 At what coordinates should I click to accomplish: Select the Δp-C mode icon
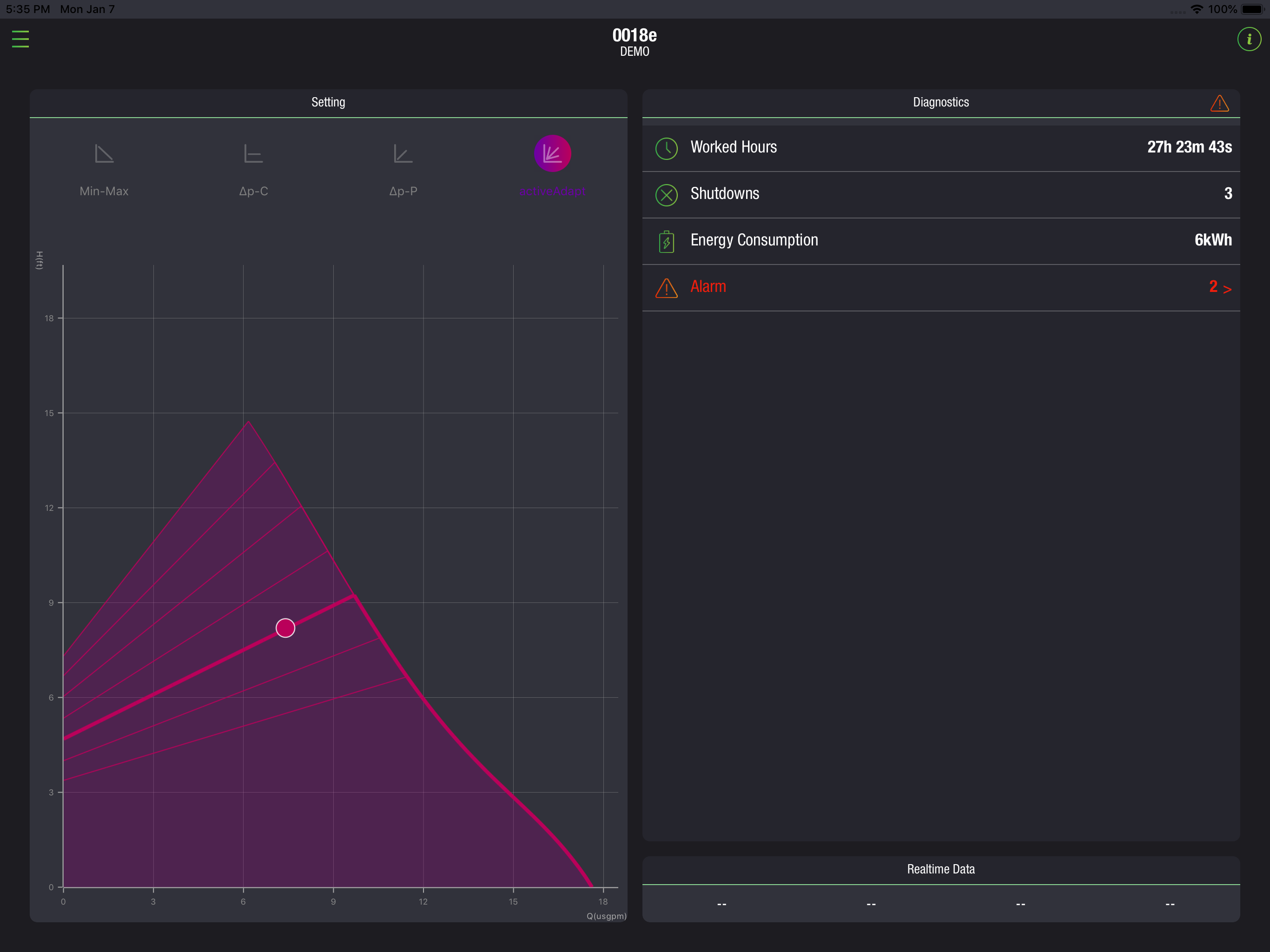(x=253, y=153)
